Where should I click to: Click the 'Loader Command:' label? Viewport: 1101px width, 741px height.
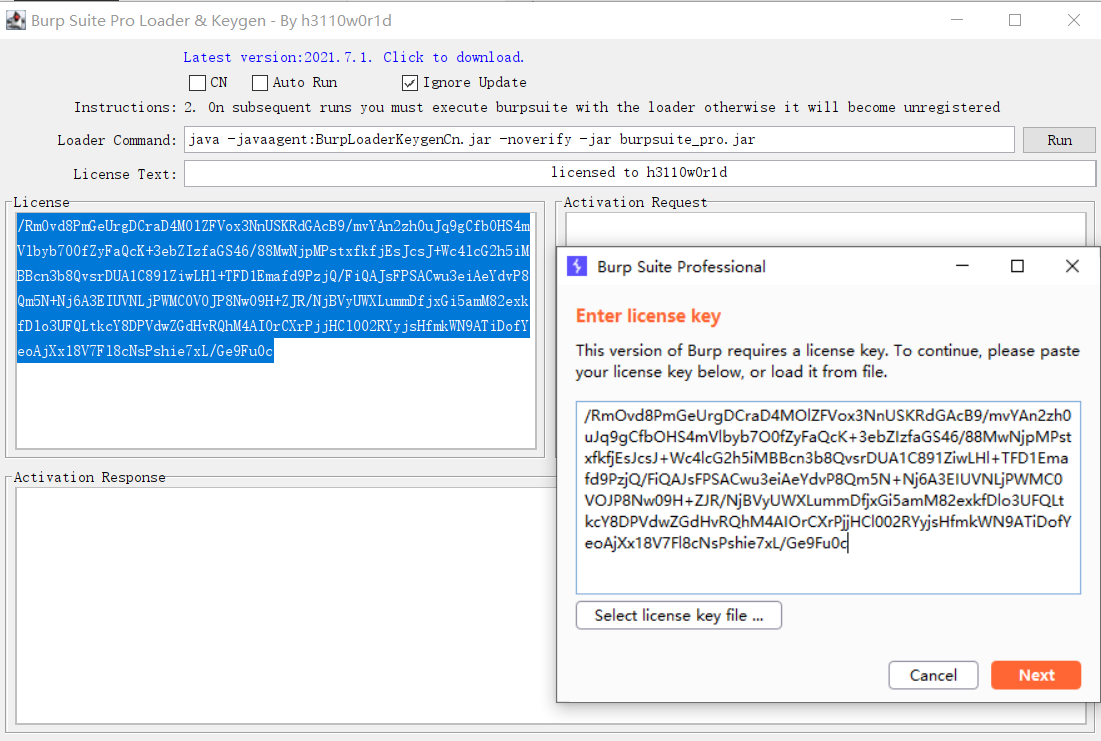[117, 140]
